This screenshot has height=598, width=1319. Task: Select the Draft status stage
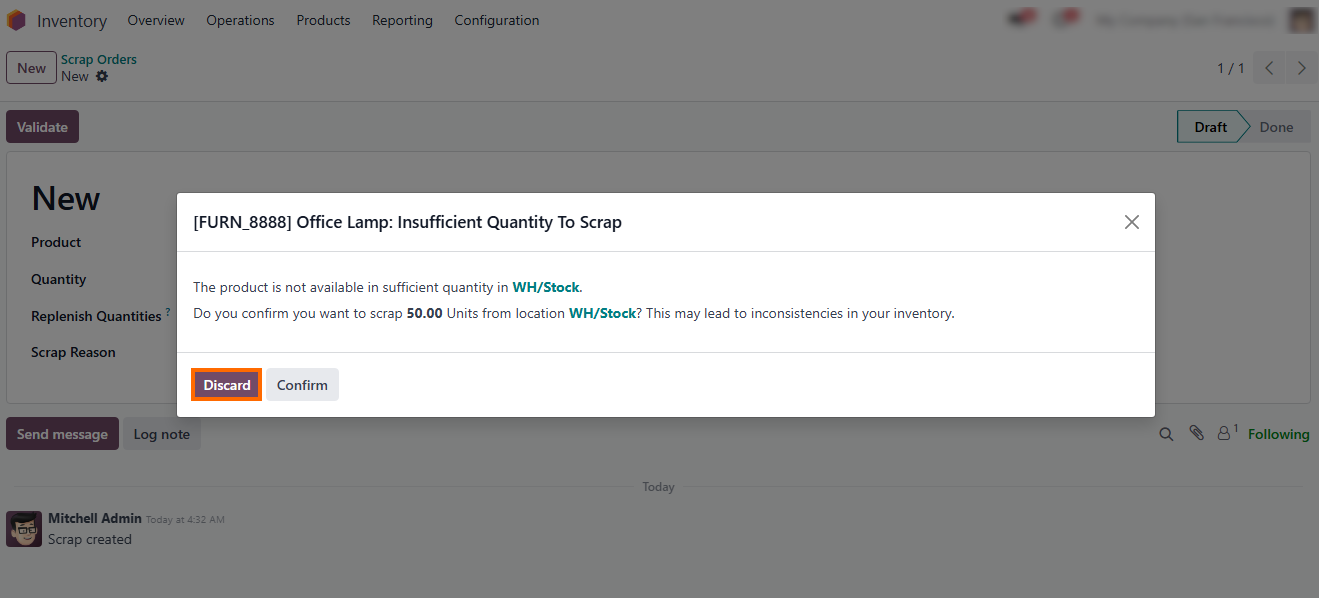(1210, 127)
